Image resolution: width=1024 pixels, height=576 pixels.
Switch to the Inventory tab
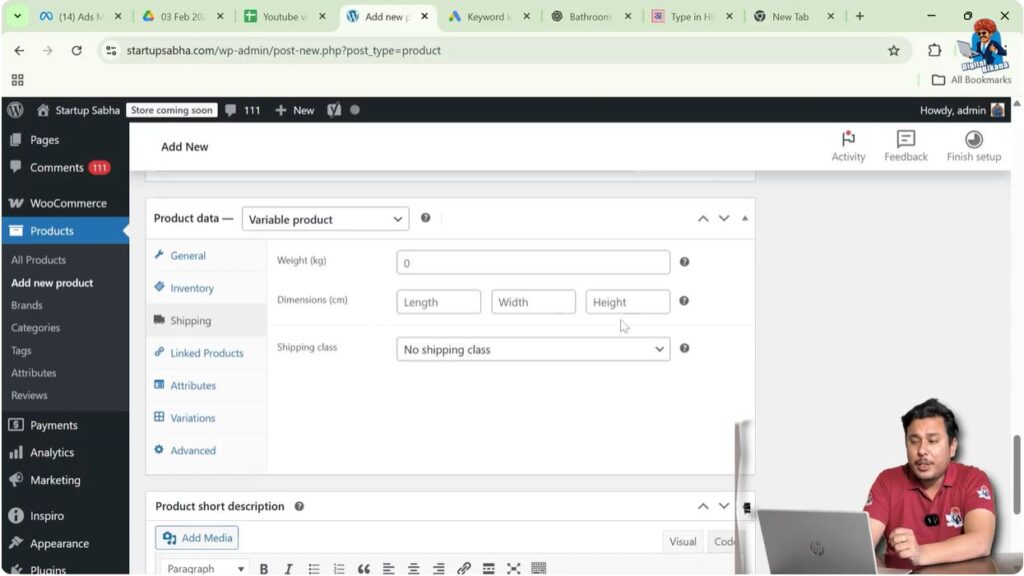click(190, 288)
